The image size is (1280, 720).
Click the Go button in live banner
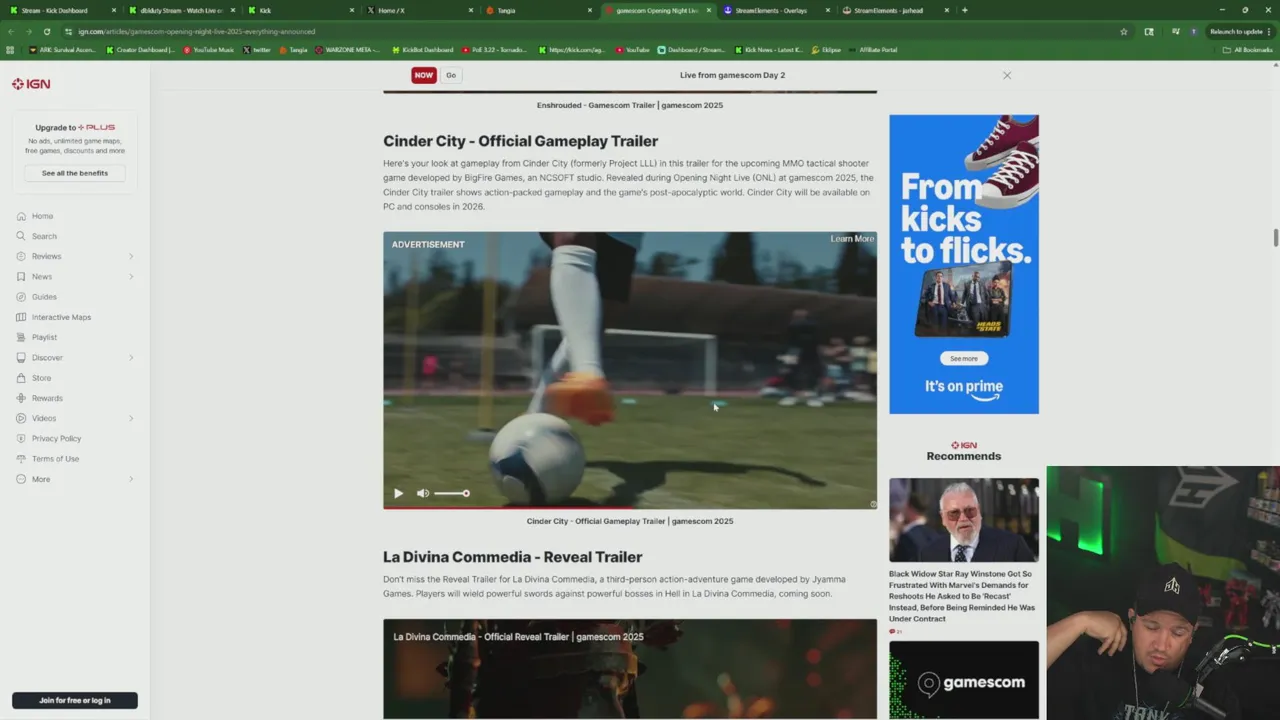451,75
